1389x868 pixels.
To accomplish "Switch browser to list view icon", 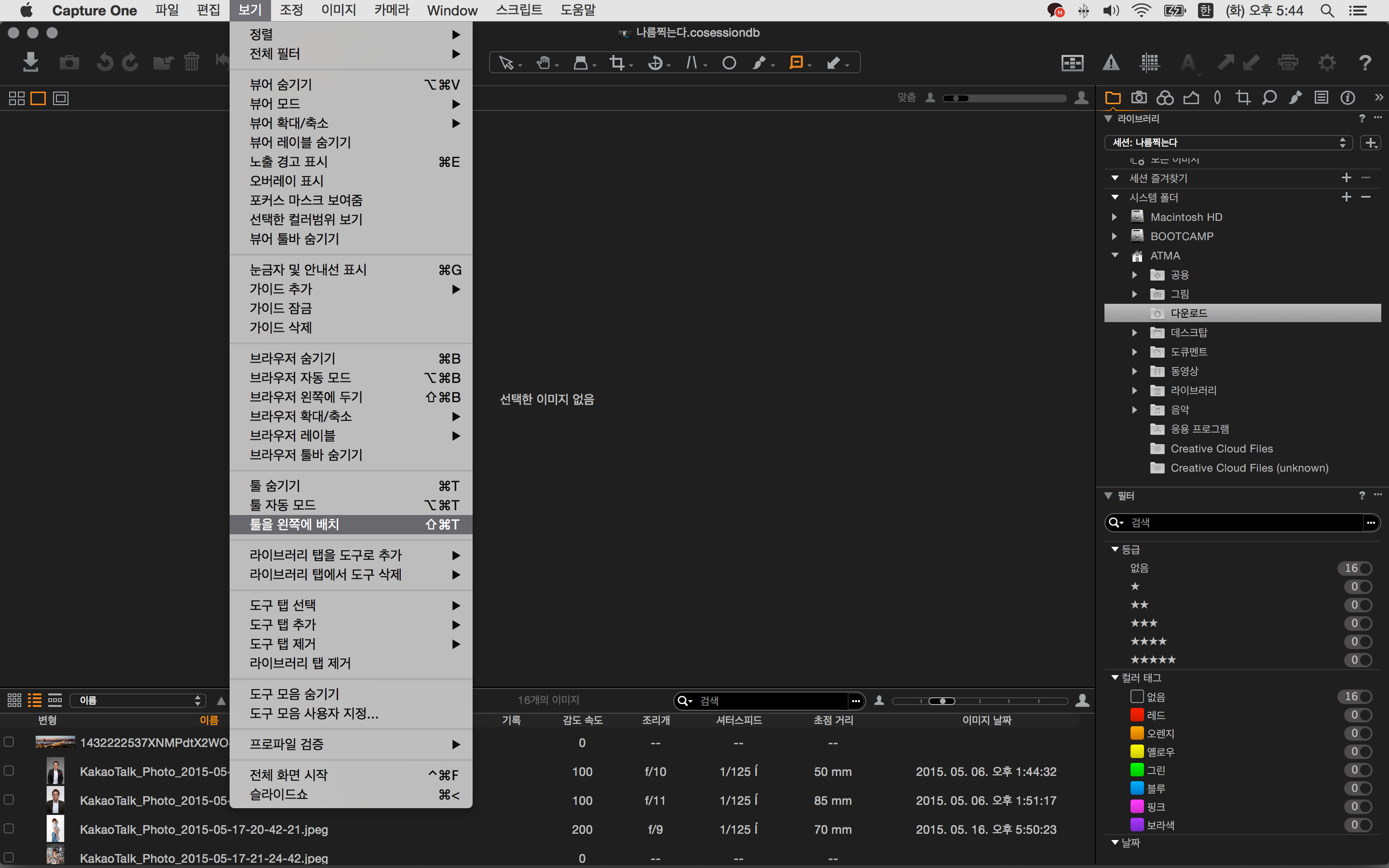I will coord(35,700).
